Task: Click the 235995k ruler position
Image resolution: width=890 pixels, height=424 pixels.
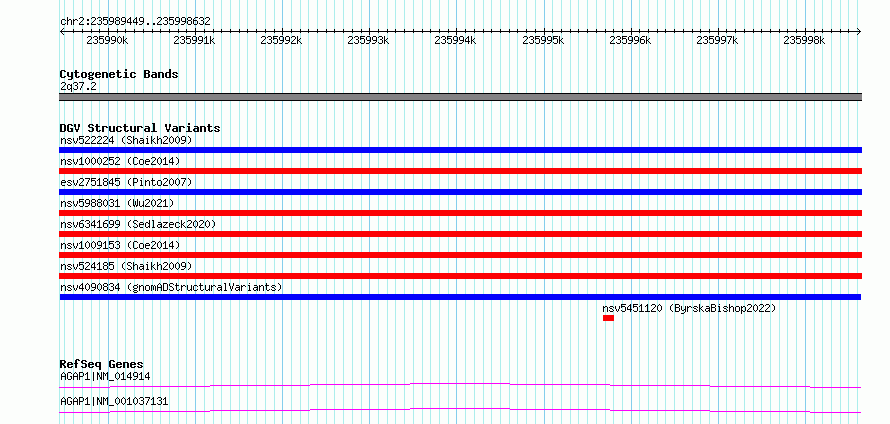Action: point(543,40)
